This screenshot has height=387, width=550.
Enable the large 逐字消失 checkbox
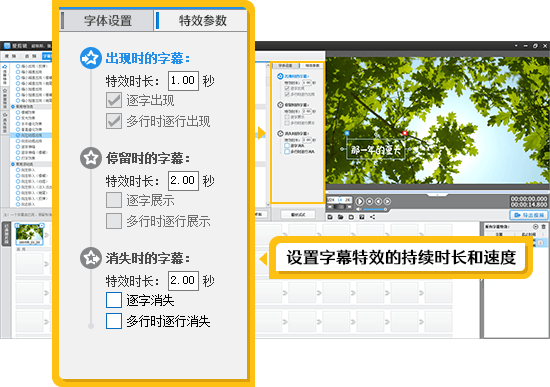pyautogui.click(x=114, y=300)
